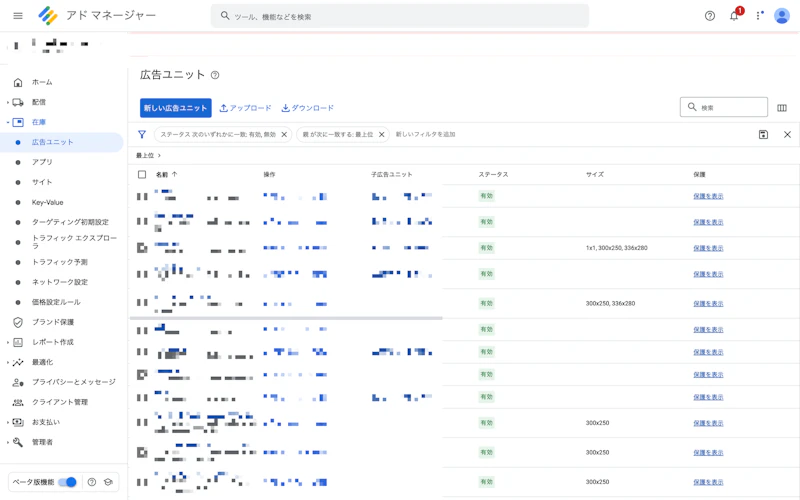
Task: Expand the レポート作成 section
Action: tap(8, 342)
